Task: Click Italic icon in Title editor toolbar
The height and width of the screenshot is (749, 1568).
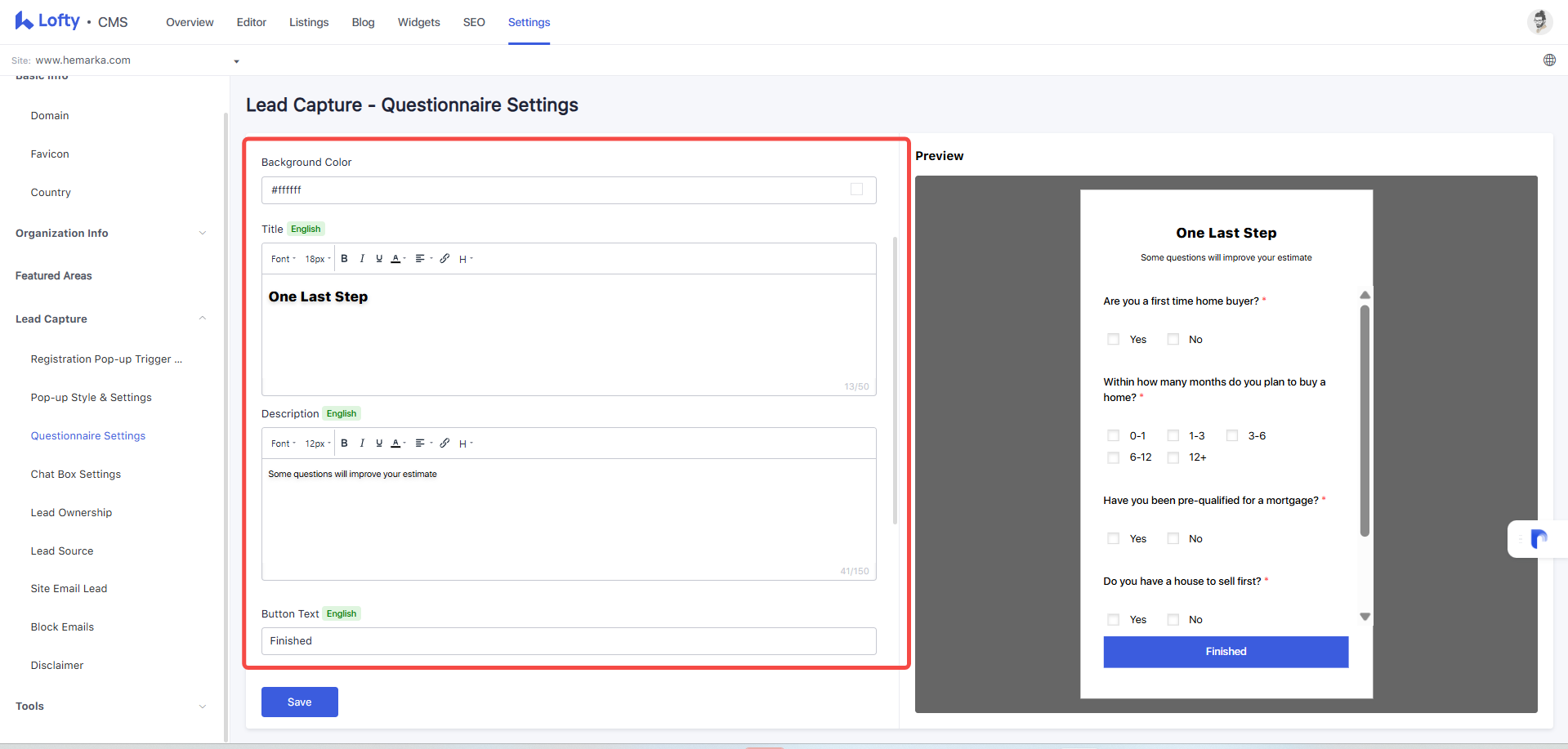Action: coord(362,259)
